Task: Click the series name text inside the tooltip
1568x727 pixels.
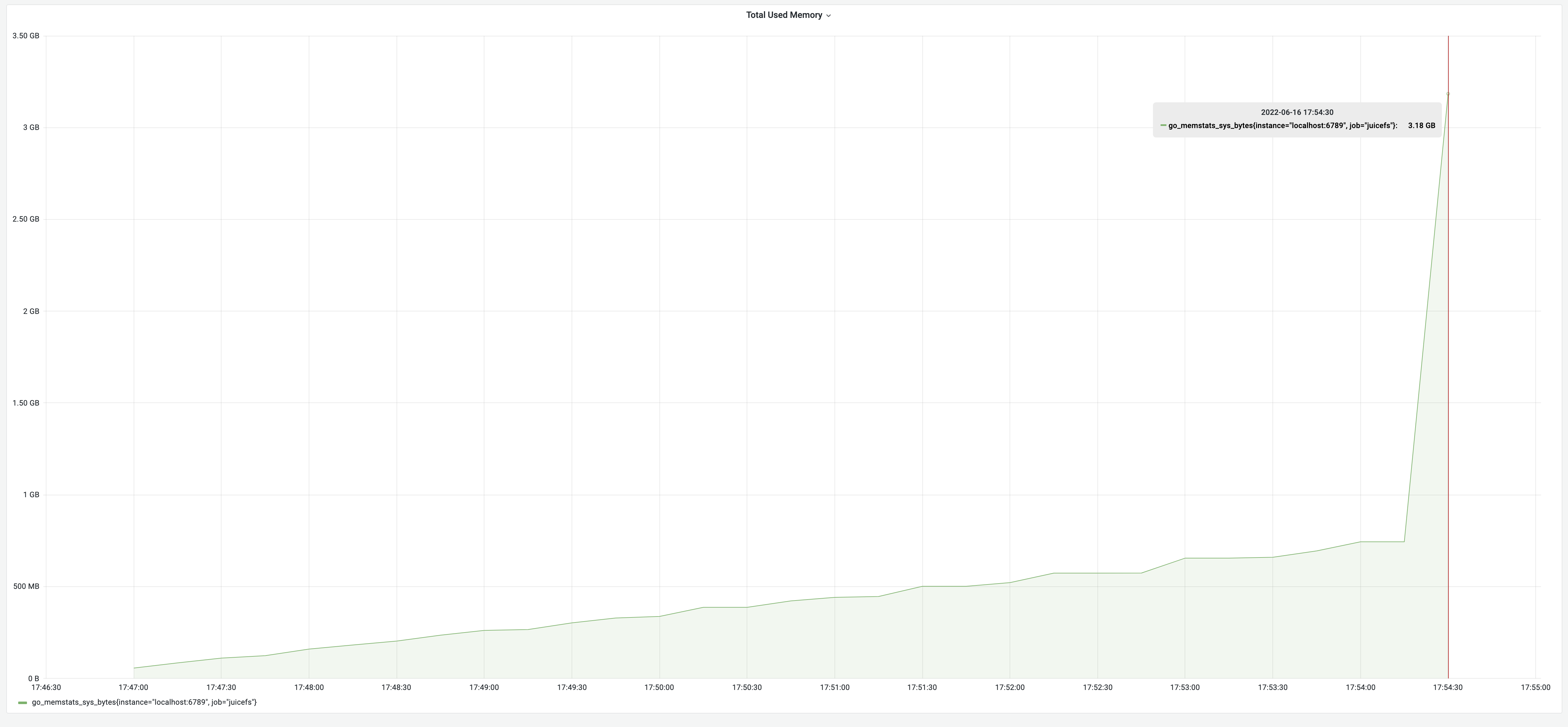Action: click(x=1283, y=126)
